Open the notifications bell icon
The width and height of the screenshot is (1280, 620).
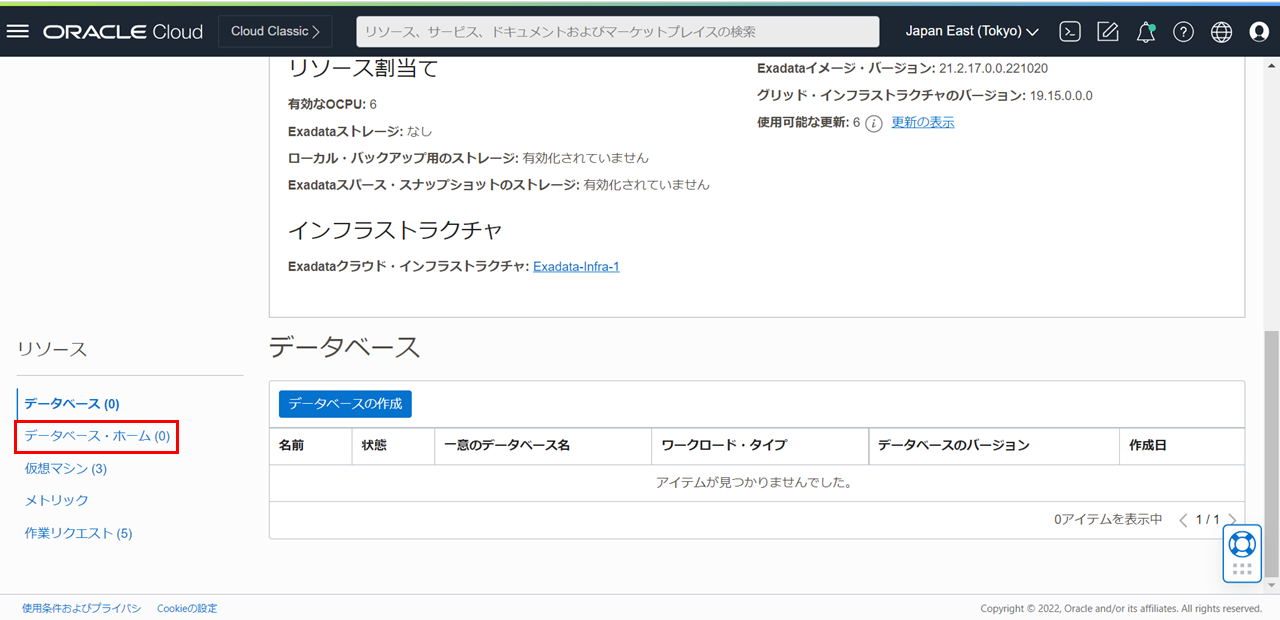[1146, 31]
